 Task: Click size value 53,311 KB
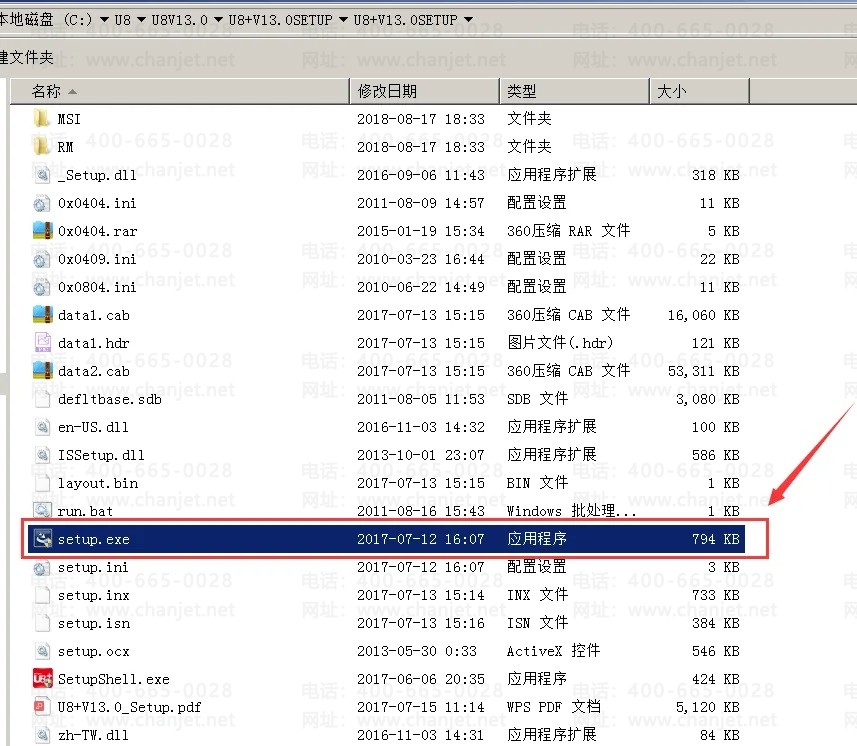pyautogui.click(x=703, y=371)
